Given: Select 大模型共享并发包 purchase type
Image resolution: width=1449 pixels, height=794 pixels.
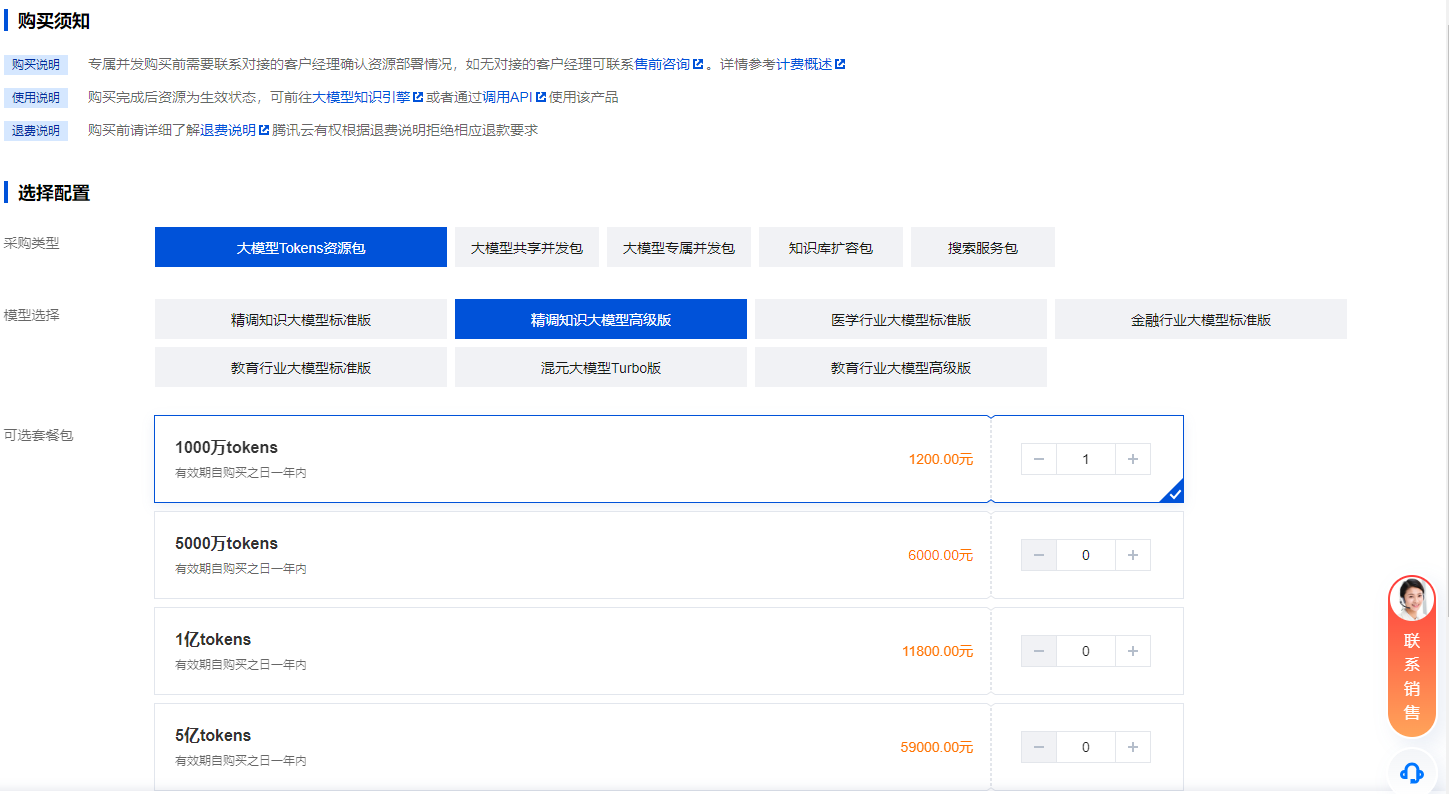Looking at the screenshot, I should pos(527,247).
